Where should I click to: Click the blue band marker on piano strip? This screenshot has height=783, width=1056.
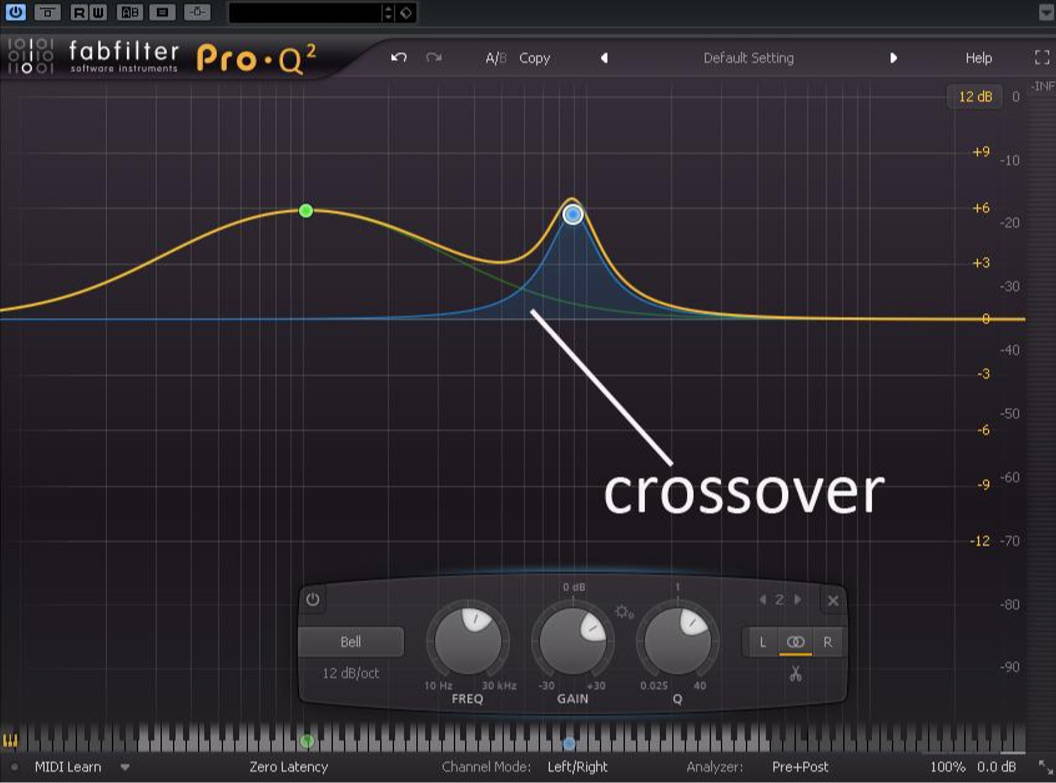[x=569, y=743]
